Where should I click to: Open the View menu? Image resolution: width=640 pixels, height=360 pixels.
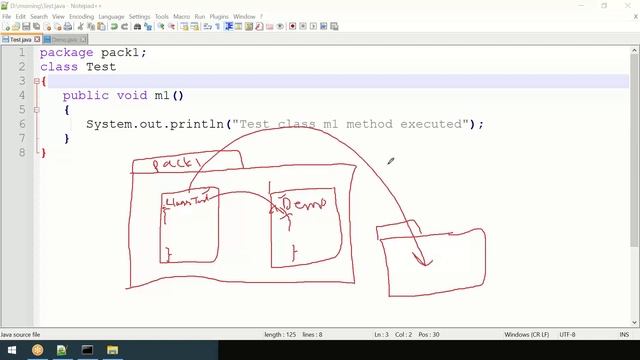coord(58,17)
